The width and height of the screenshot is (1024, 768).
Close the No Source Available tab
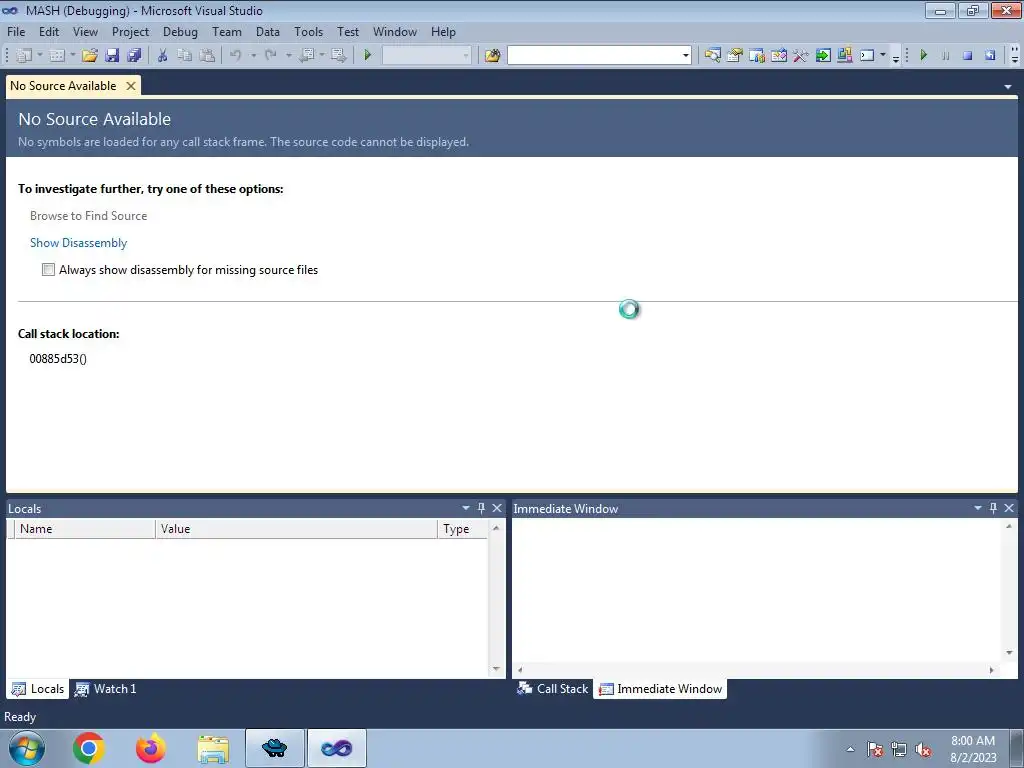tap(131, 86)
